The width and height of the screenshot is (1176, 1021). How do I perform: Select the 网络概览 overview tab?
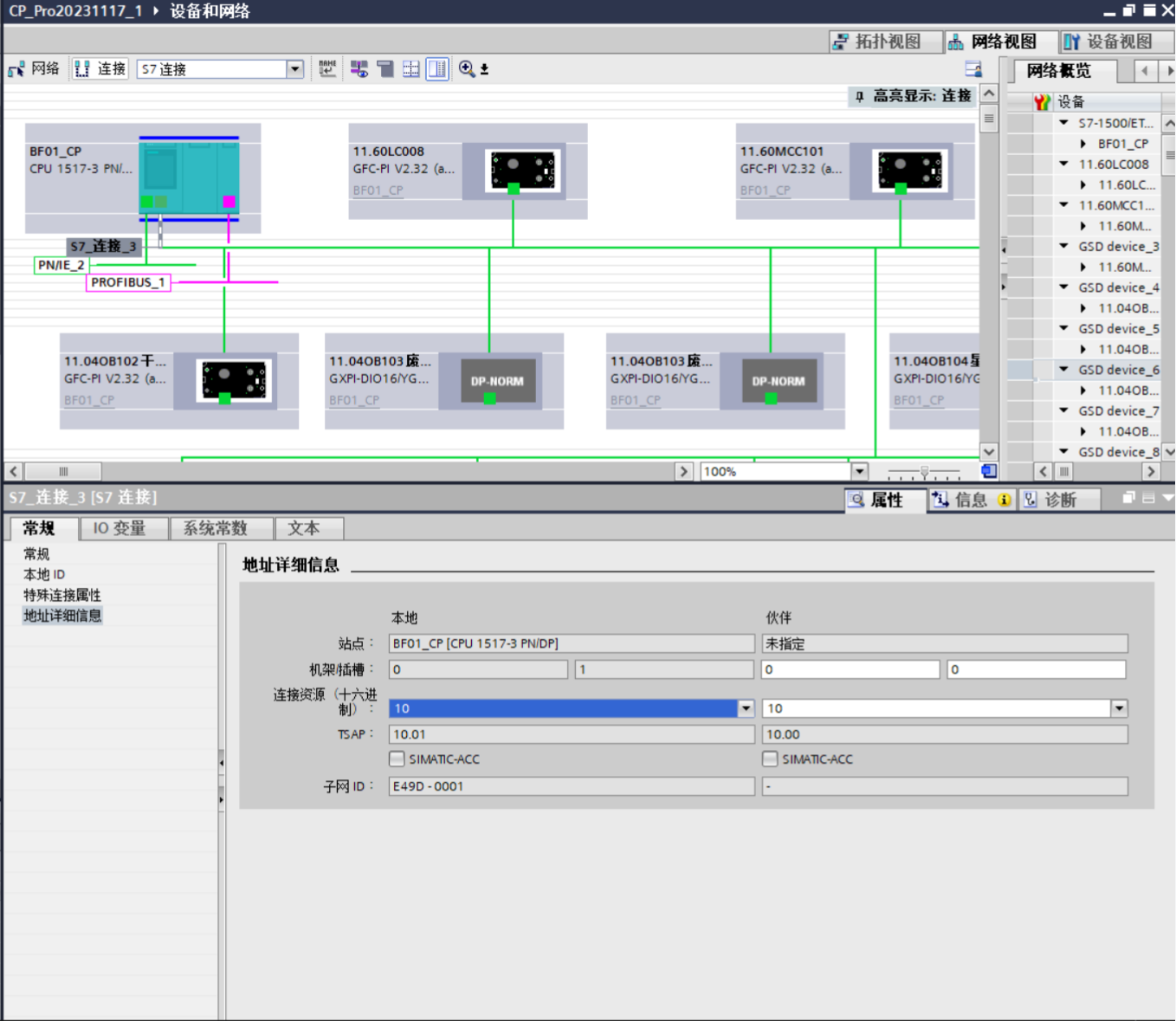[1065, 71]
